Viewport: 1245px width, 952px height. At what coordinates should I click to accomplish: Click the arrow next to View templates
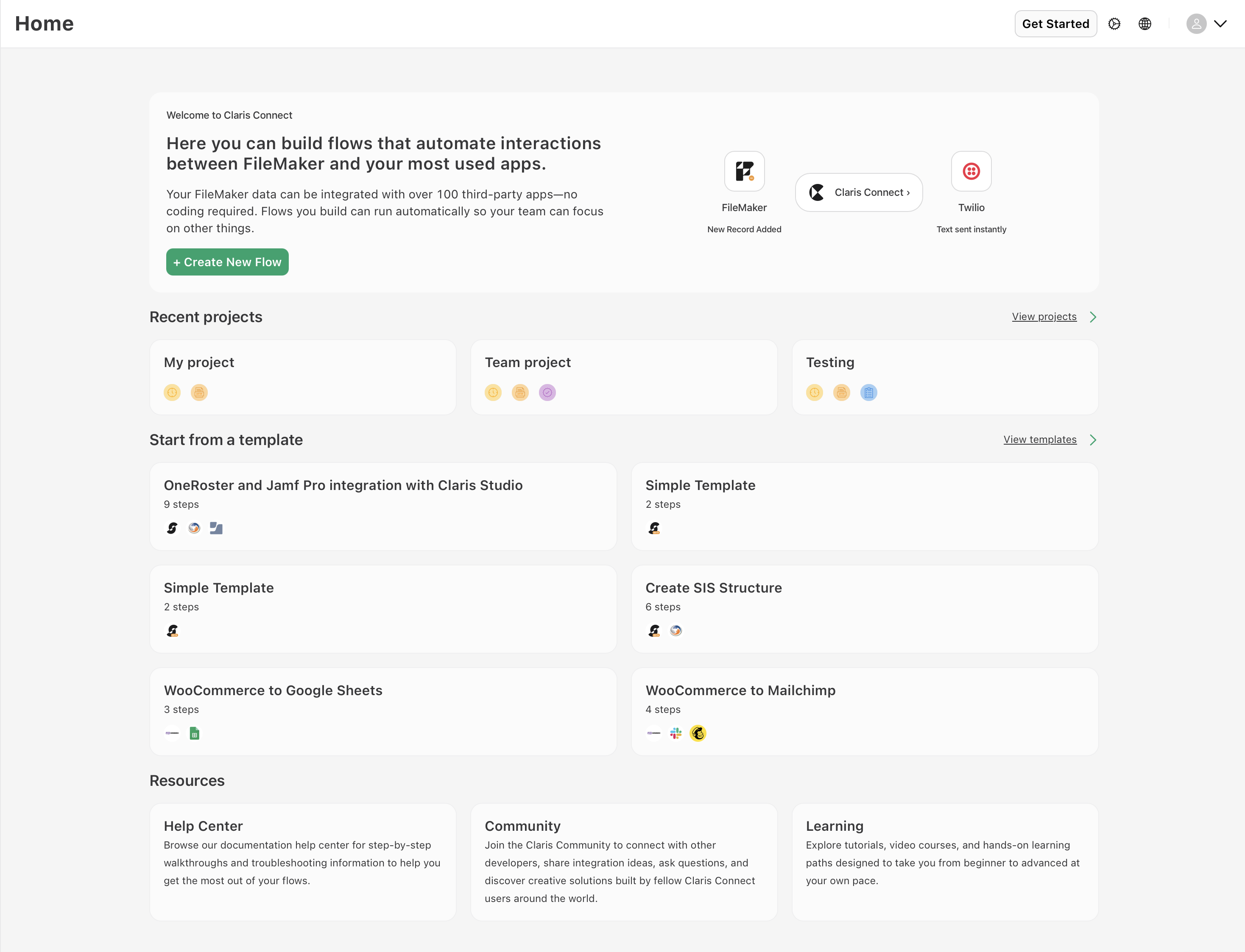(x=1092, y=440)
